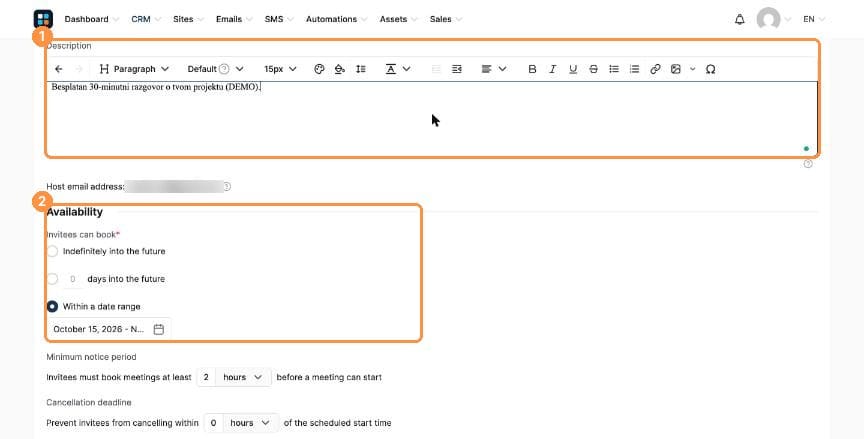Viewport: 864px width, 439px height.
Task: Open the special characters omega icon
Action: [710, 69]
